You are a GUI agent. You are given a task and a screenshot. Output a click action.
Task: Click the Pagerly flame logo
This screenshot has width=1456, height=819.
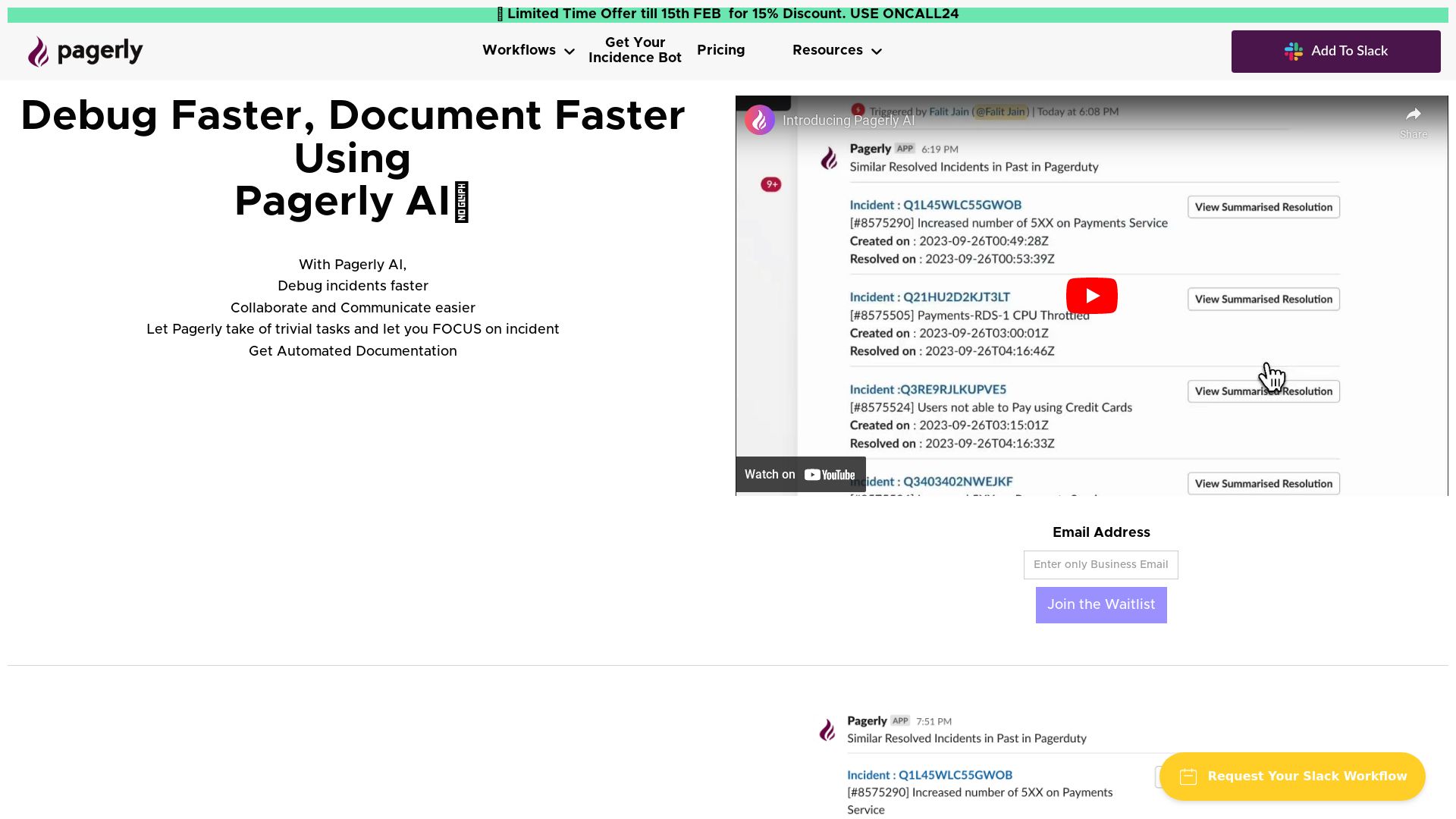pos(39,52)
